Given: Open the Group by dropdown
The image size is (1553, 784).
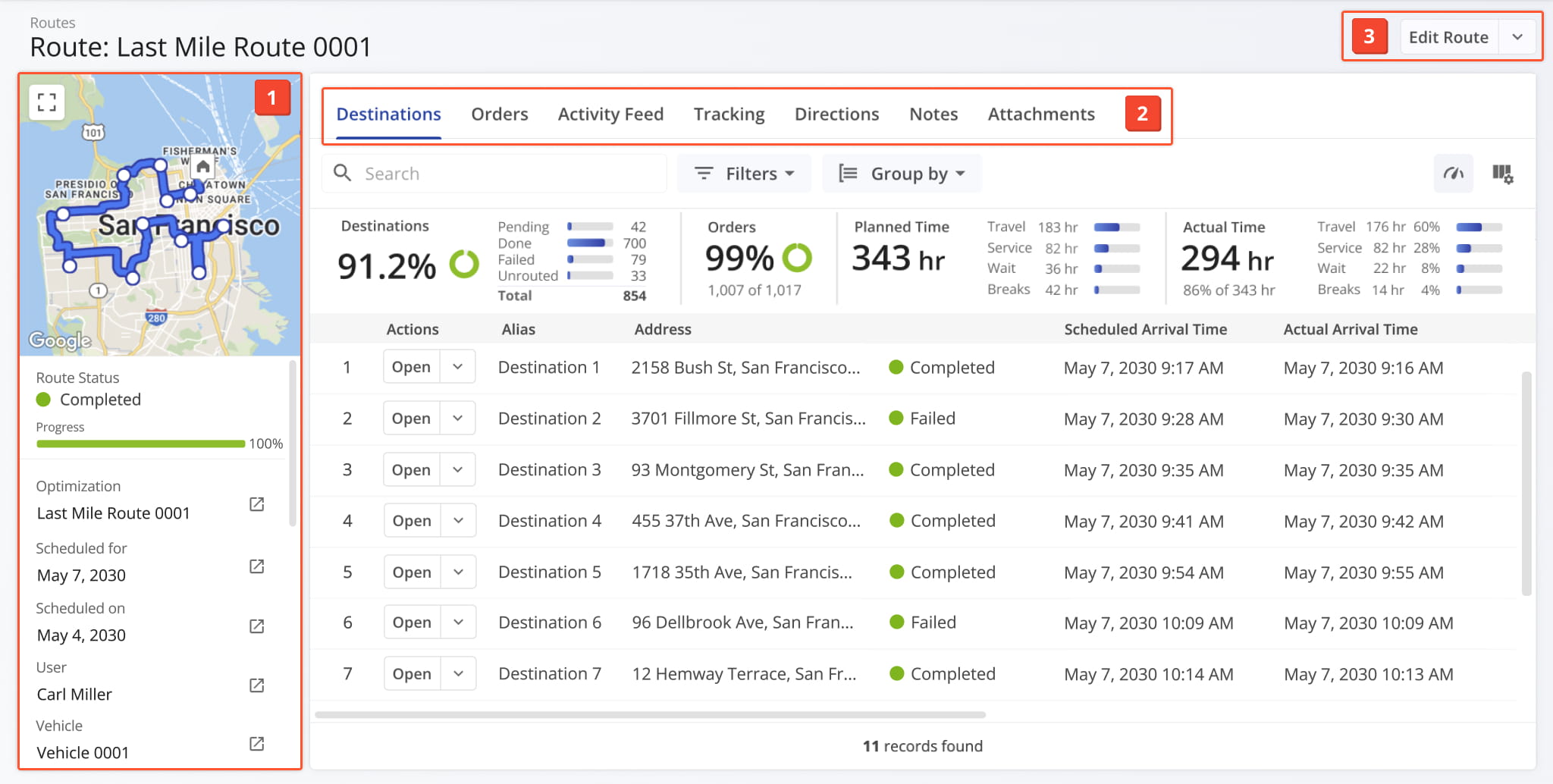Looking at the screenshot, I should point(902,174).
